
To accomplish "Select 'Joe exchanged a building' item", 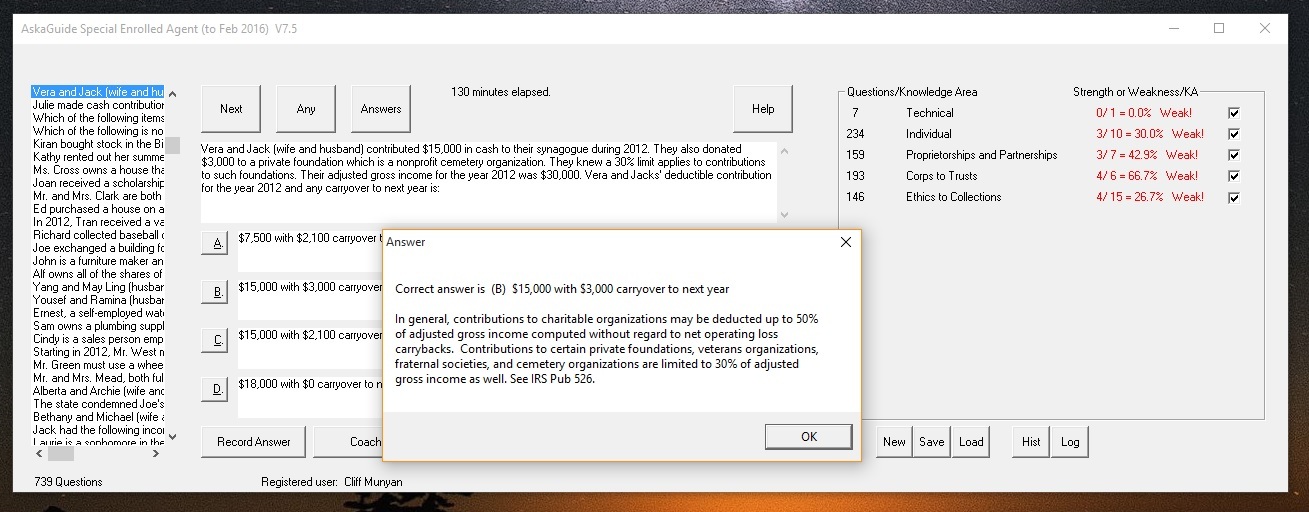I will 98,248.
